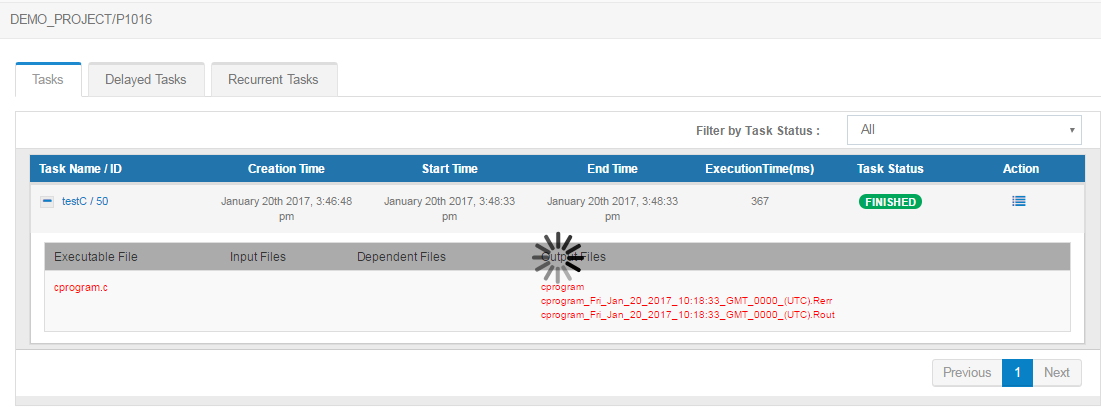The height and width of the screenshot is (407, 1101).
Task: Open the action list icon for testC
Action: (1019, 201)
